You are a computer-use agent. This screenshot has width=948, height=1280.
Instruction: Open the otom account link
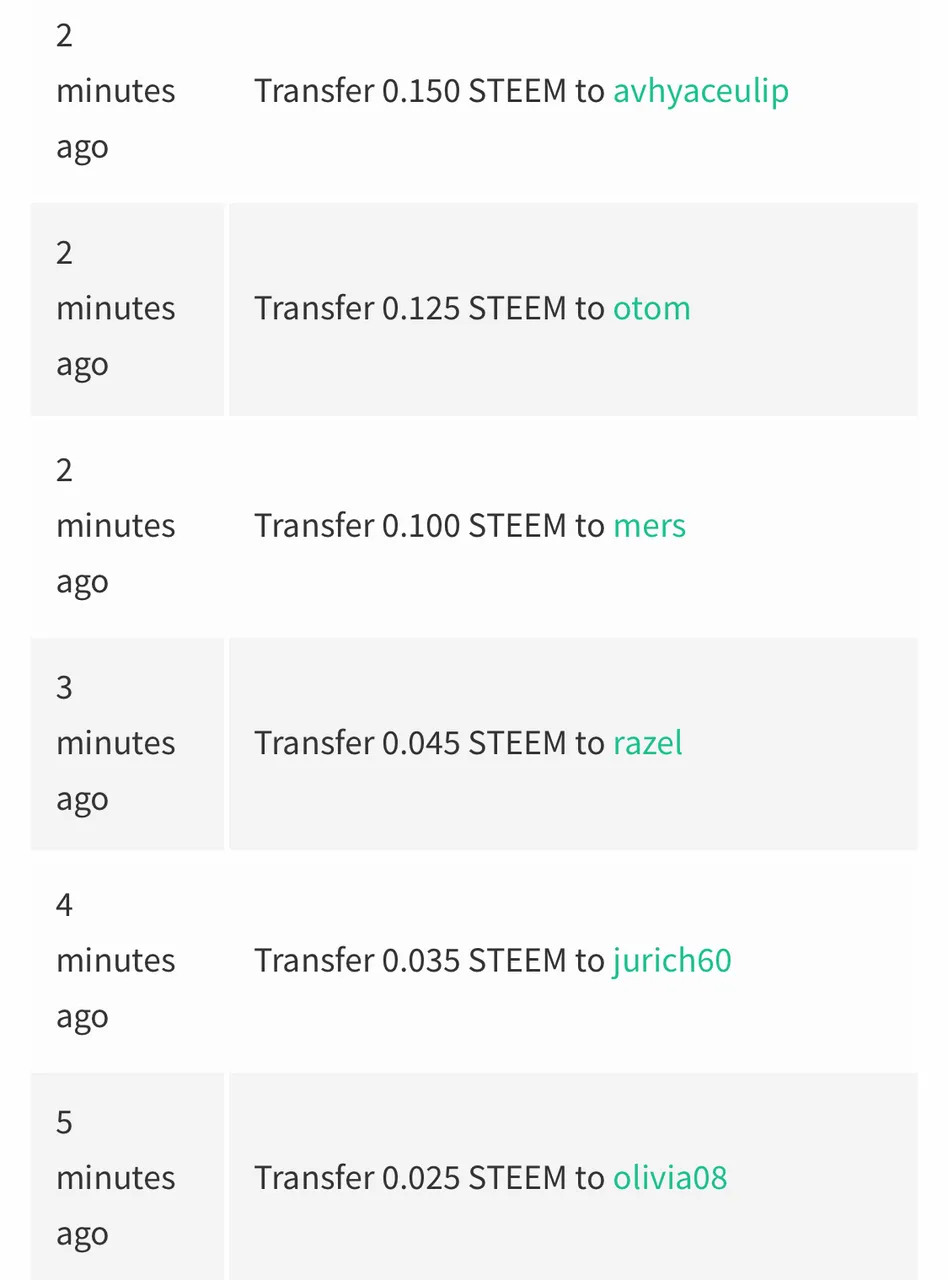pyautogui.click(x=651, y=308)
